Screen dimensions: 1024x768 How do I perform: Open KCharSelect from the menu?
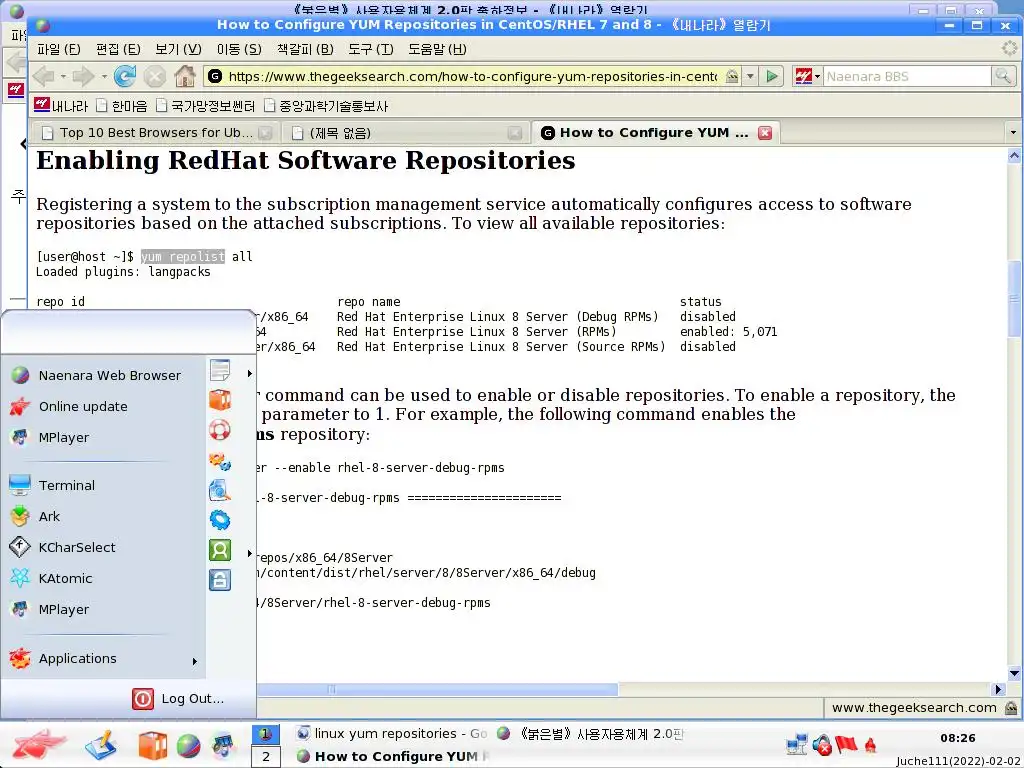(x=103, y=547)
